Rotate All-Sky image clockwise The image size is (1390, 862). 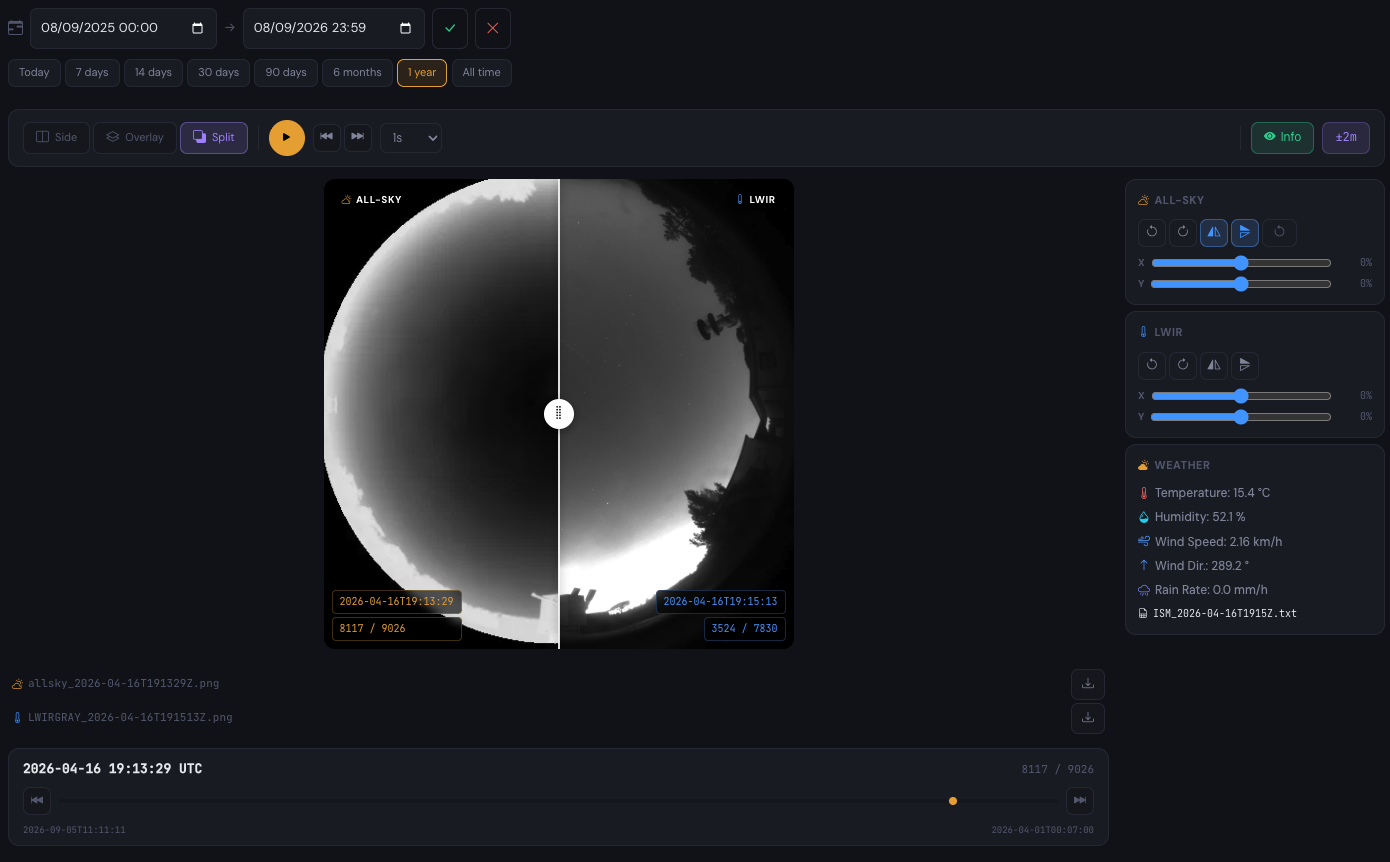pyautogui.click(x=1183, y=232)
